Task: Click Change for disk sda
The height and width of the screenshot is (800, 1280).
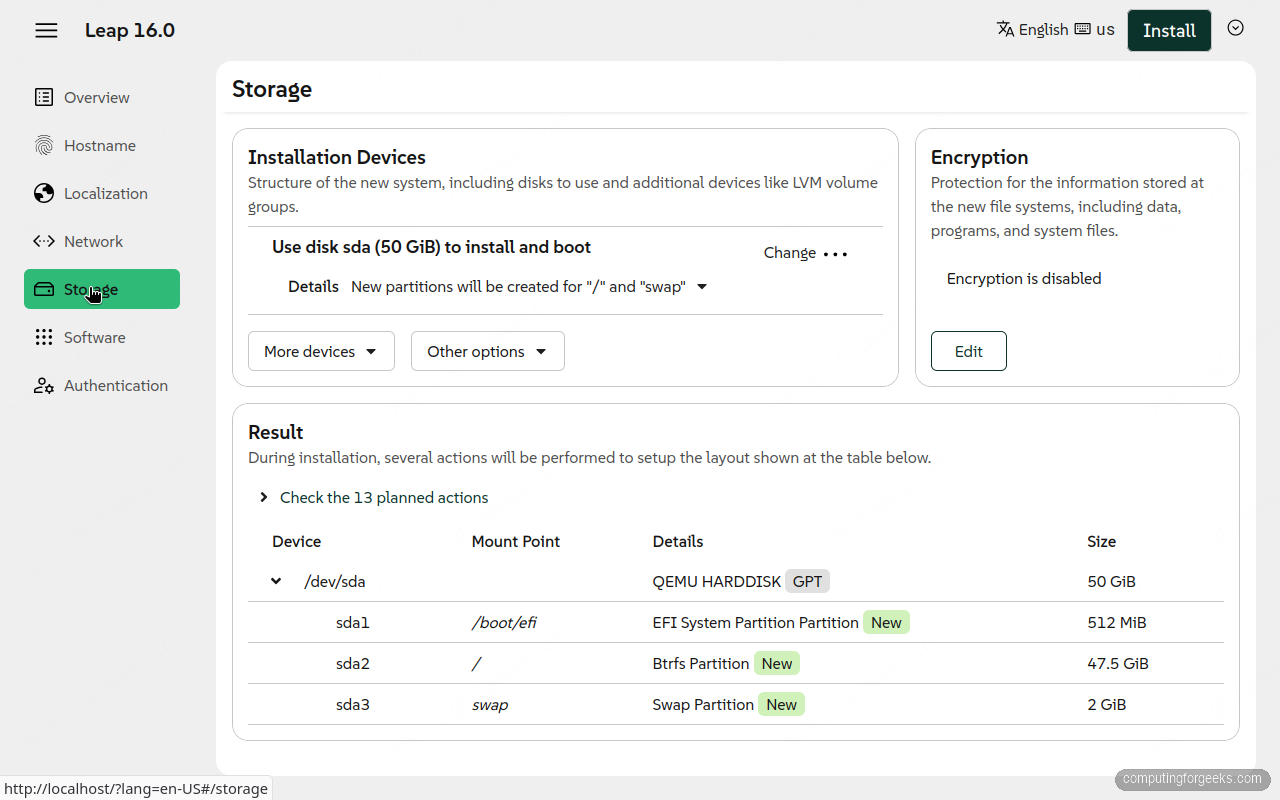Action: pos(790,253)
